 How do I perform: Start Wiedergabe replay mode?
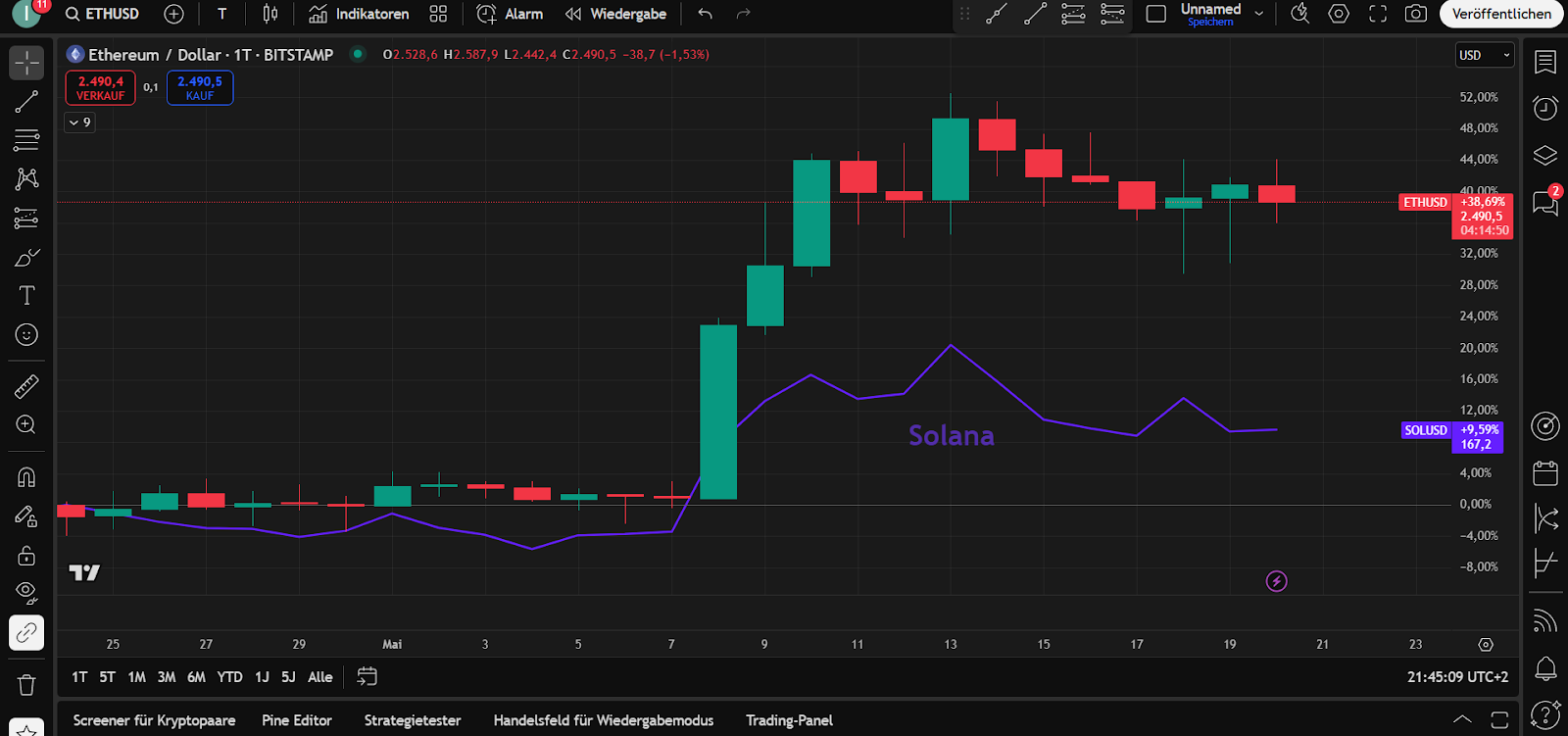[x=616, y=14]
